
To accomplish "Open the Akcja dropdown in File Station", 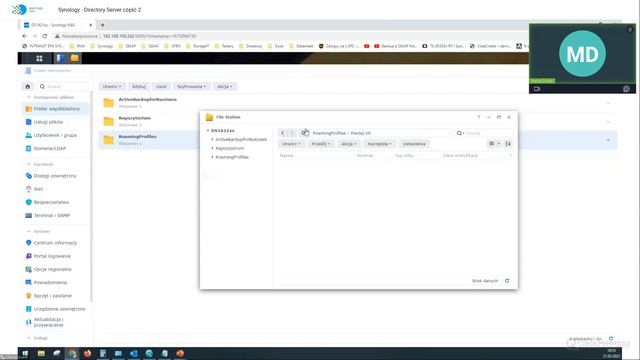I will 349,144.
